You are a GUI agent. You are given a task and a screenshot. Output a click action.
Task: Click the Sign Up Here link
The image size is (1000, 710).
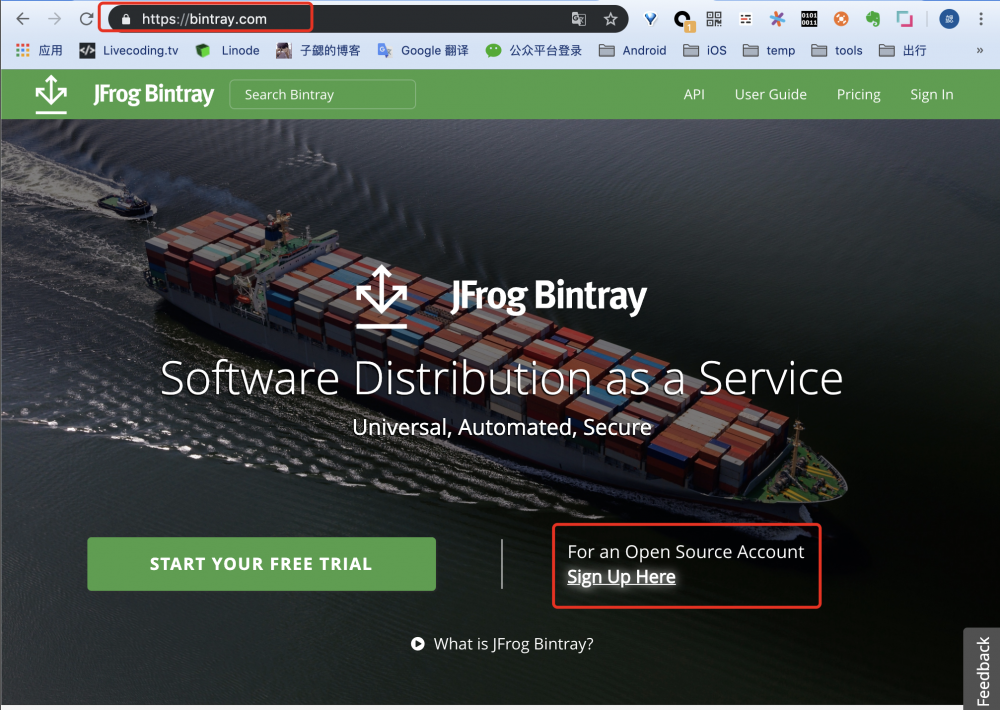621,577
